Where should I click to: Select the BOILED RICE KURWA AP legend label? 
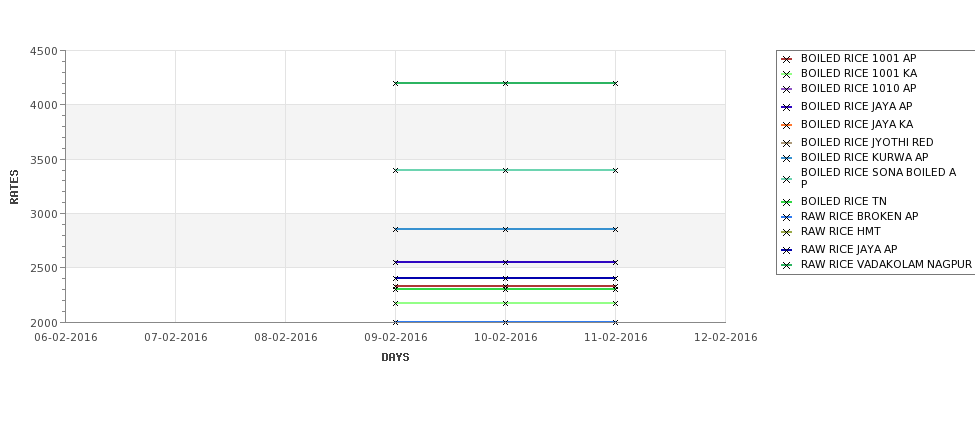864,157
